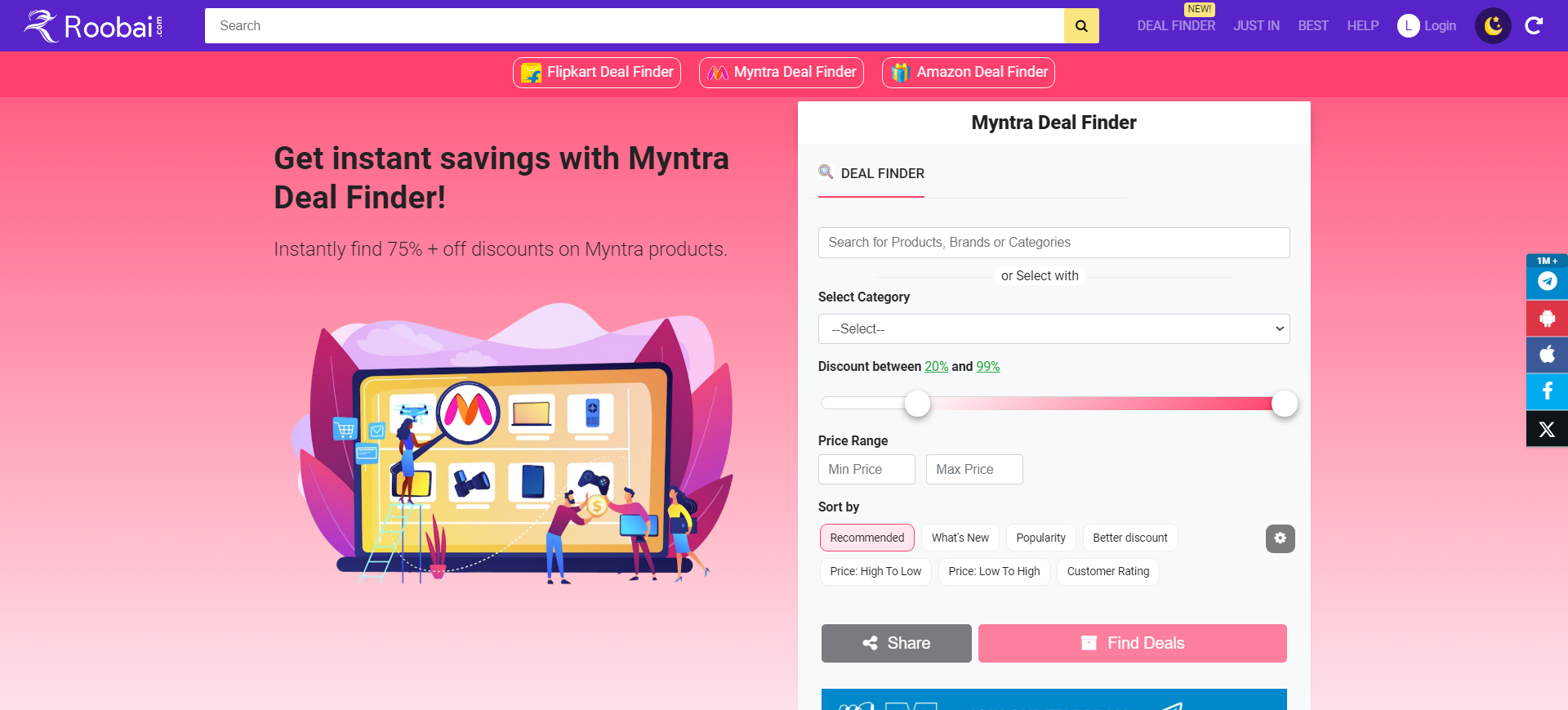The image size is (1568, 710).
Task: Open BEST menu item
Action: [1313, 26]
